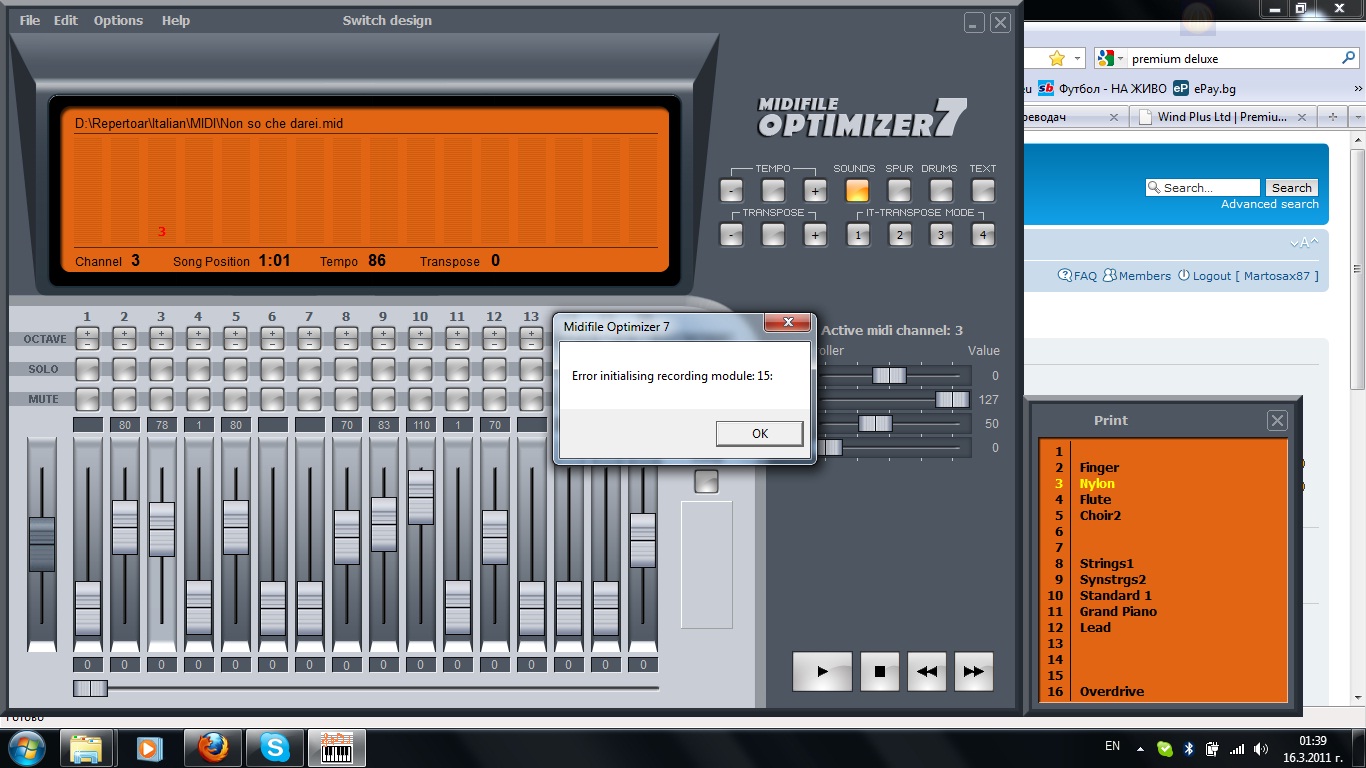This screenshot has height=768, width=1366.
Task: Solo mixer channel 10
Action: [420, 369]
